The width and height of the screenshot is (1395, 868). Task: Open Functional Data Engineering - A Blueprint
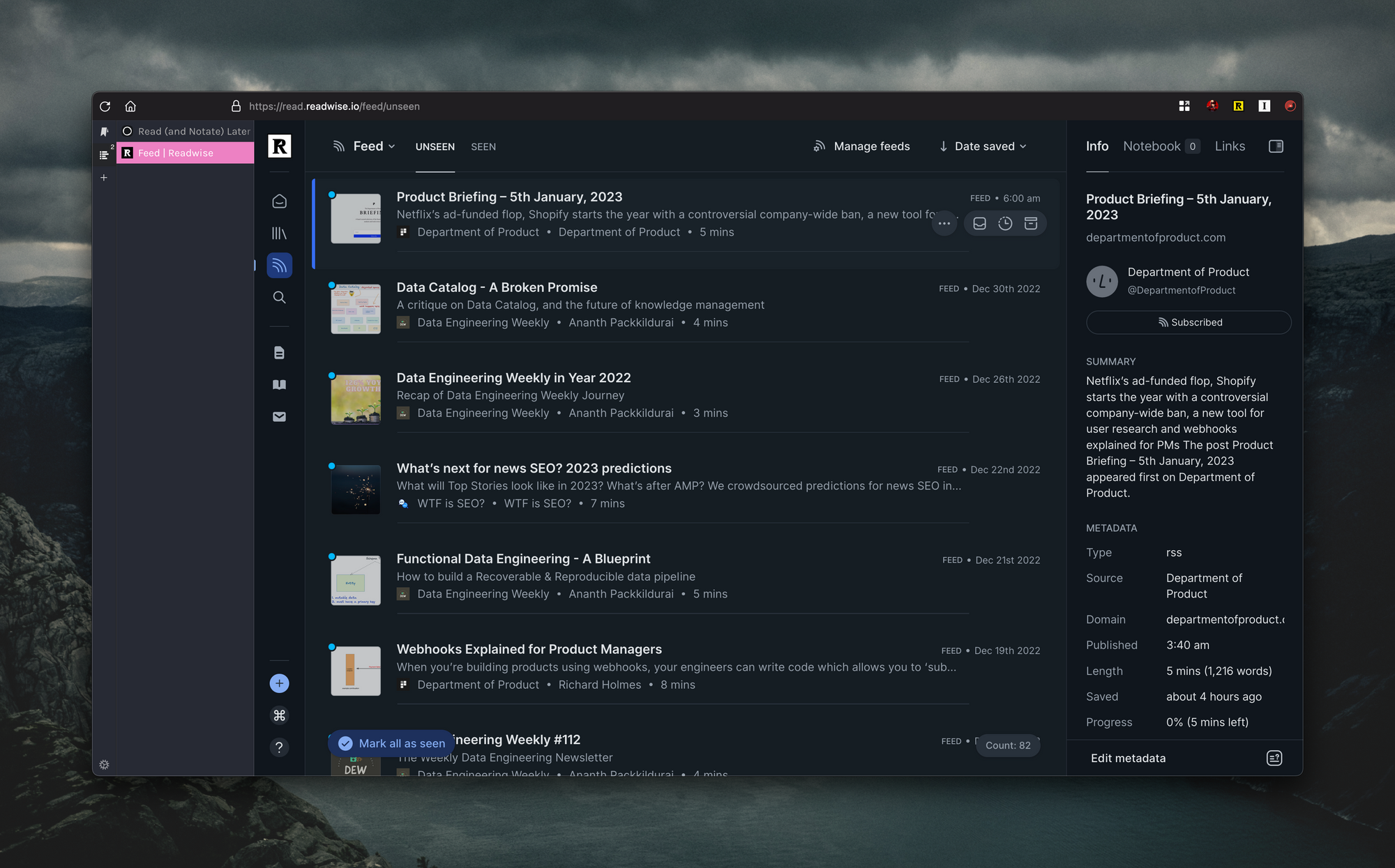coord(523,558)
